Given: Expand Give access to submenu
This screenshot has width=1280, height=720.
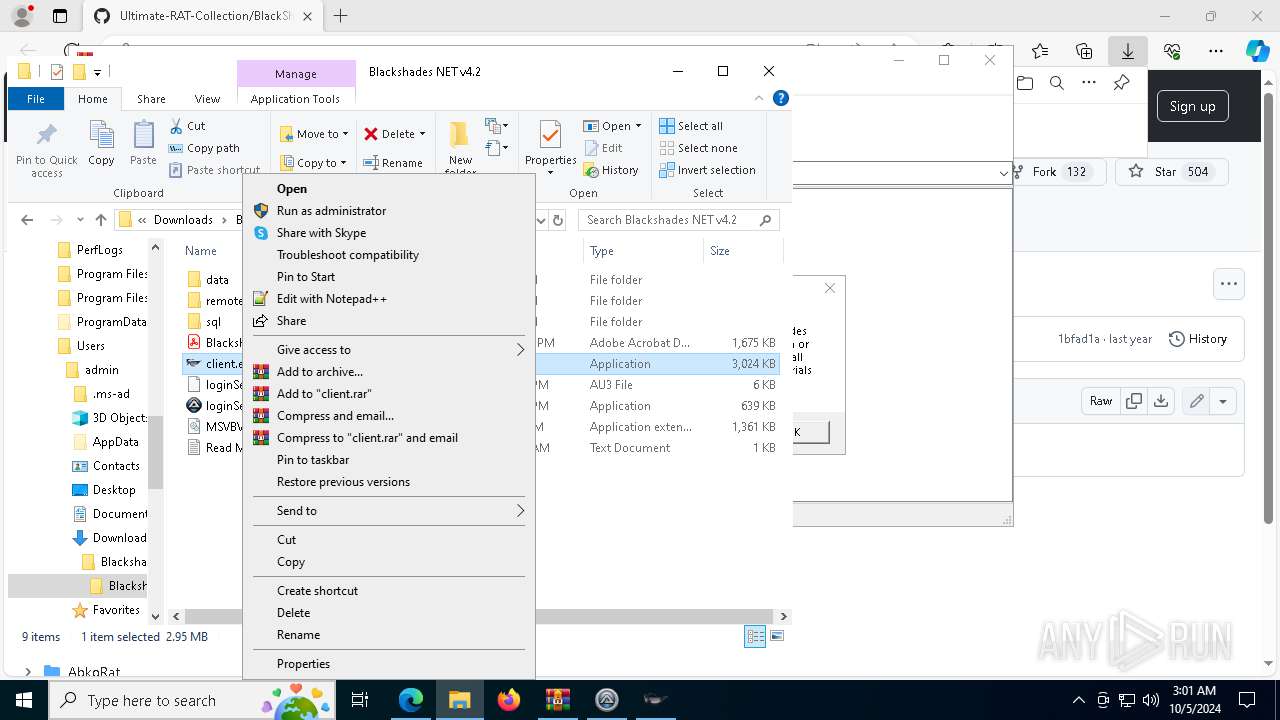Looking at the screenshot, I should (389, 350).
